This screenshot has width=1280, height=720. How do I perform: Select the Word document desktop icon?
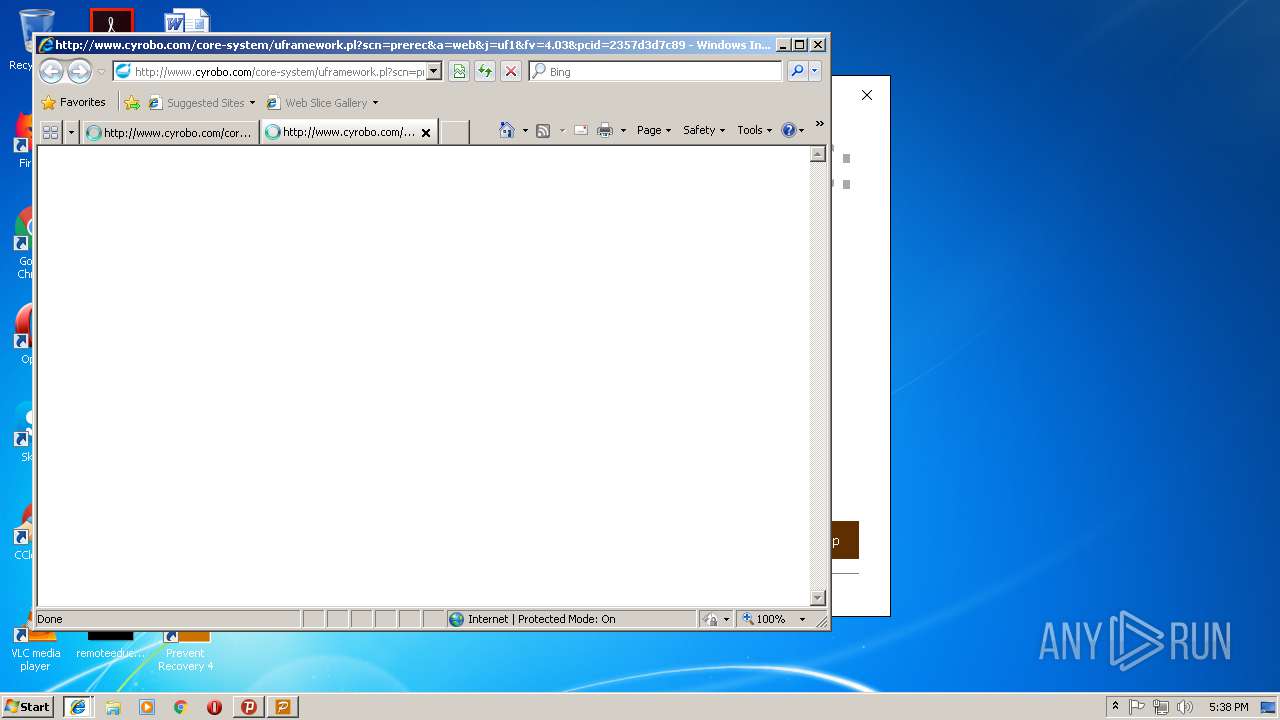187,22
